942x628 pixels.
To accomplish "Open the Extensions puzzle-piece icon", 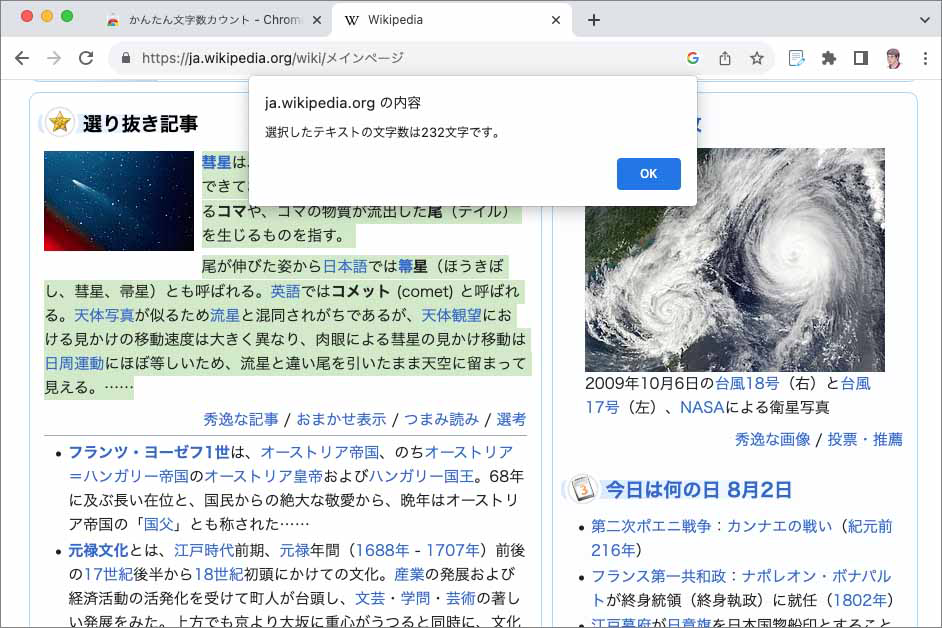I will 829,59.
